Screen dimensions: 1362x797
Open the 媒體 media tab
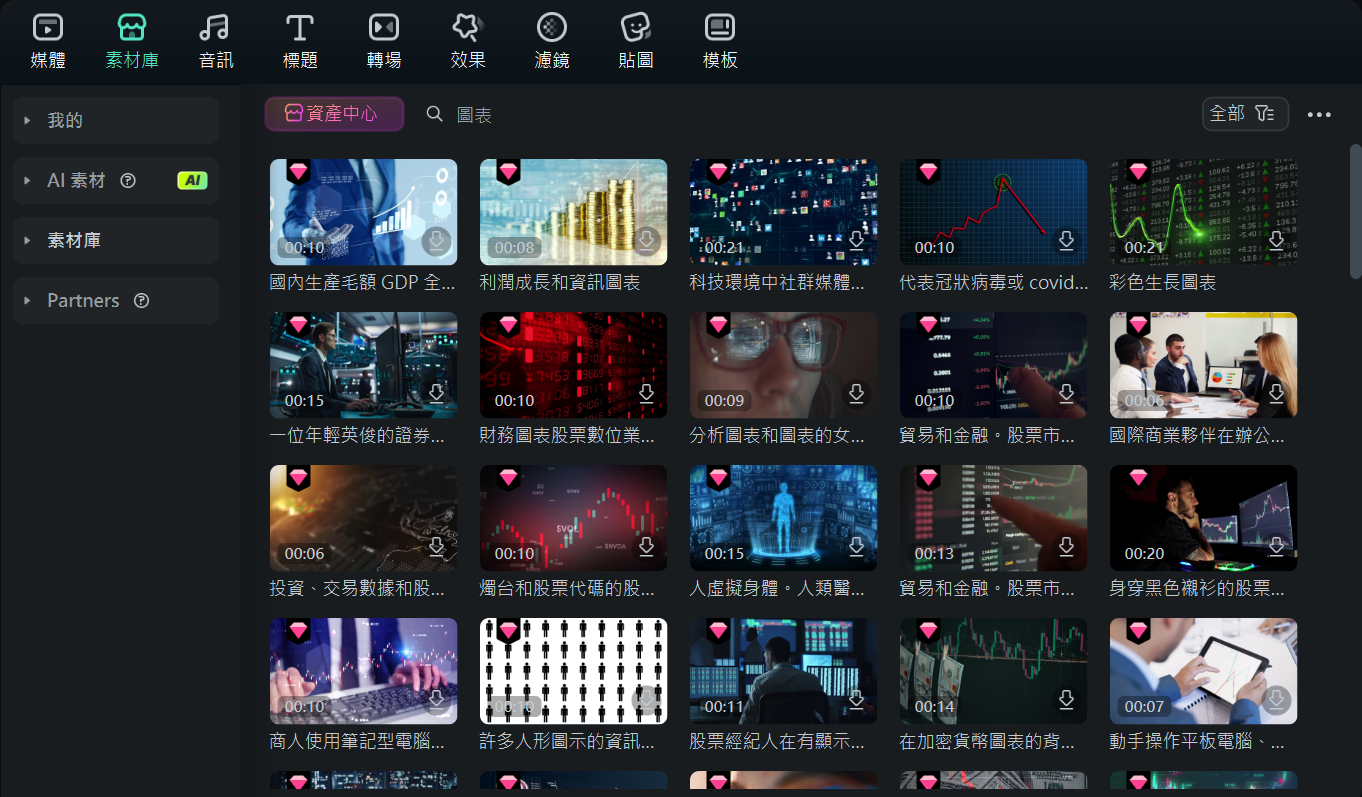(x=47, y=41)
